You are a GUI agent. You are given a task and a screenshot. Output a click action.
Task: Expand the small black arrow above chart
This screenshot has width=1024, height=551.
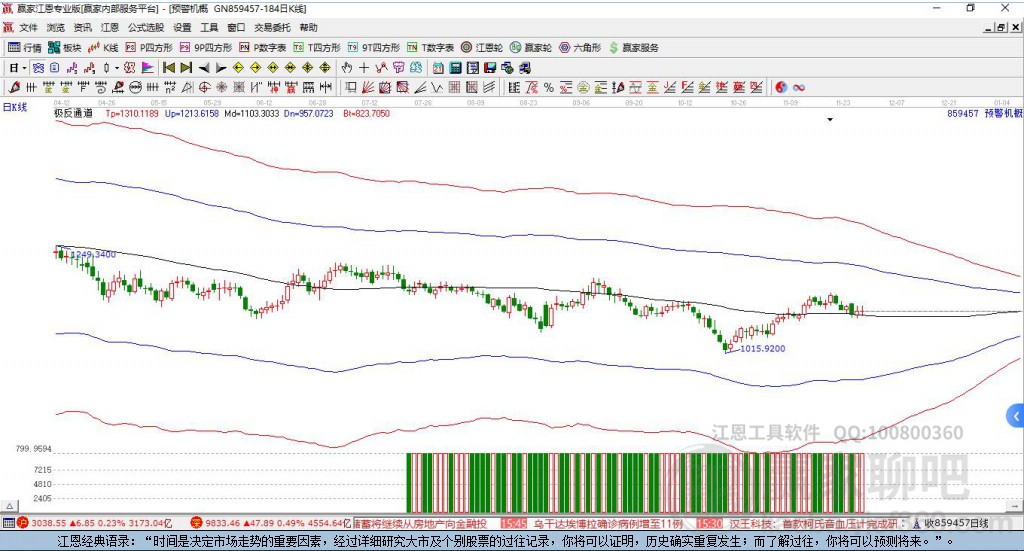coord(830,119)
